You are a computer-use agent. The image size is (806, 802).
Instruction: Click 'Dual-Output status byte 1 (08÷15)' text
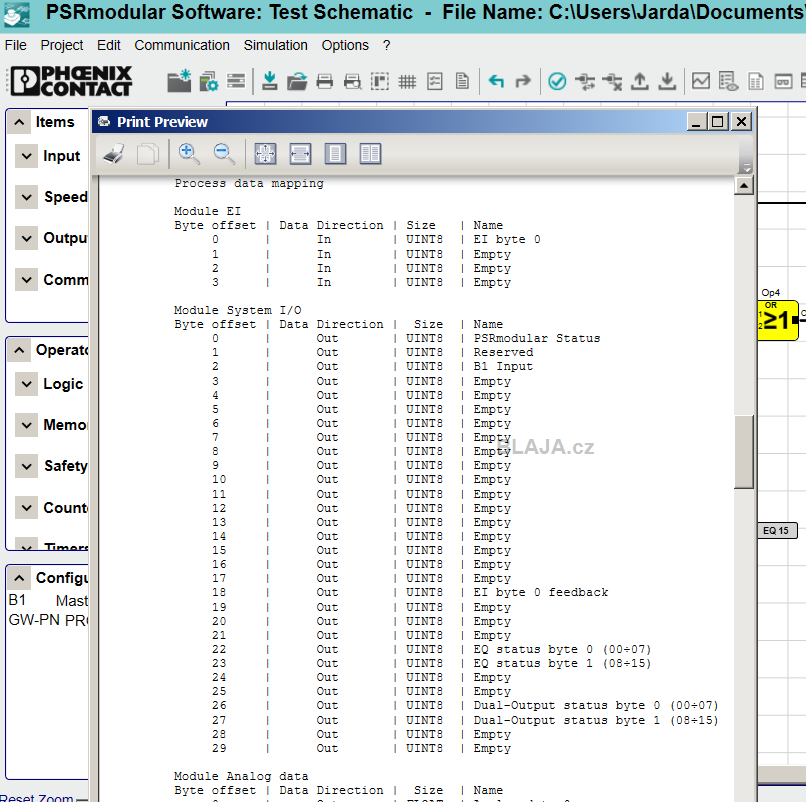(596, 720)
